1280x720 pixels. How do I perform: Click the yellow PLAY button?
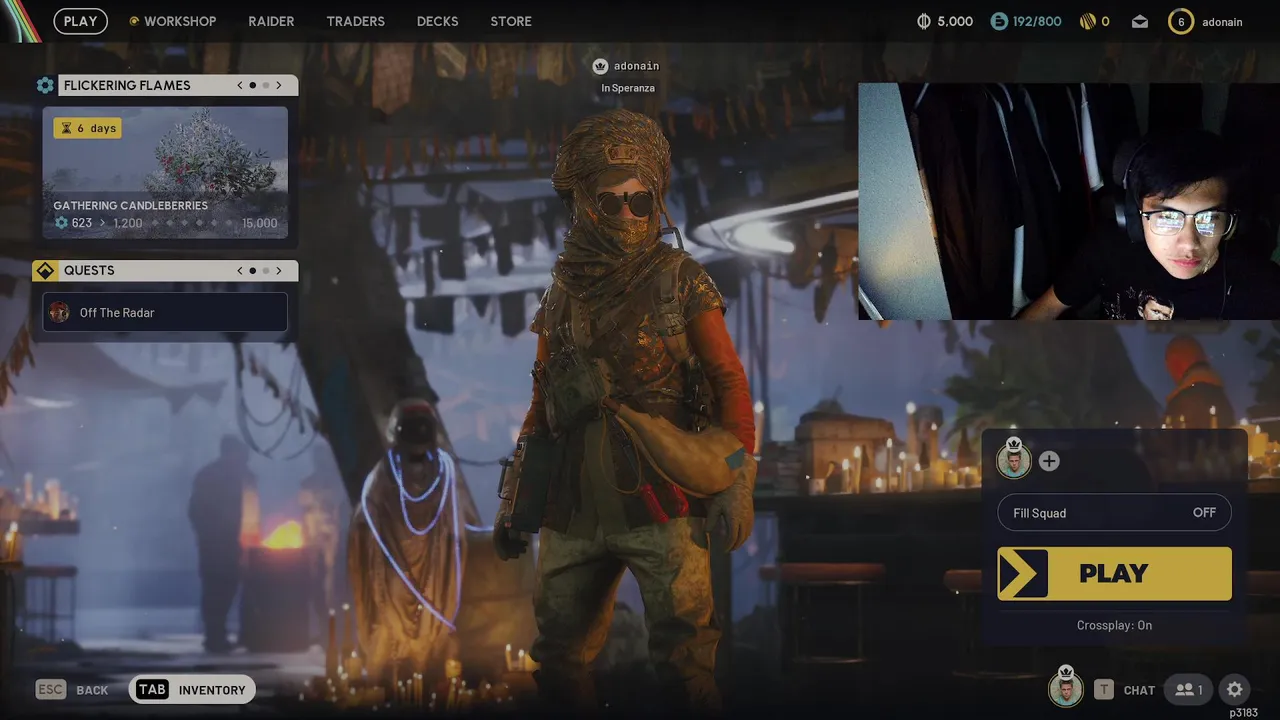tap(1114, 573)
